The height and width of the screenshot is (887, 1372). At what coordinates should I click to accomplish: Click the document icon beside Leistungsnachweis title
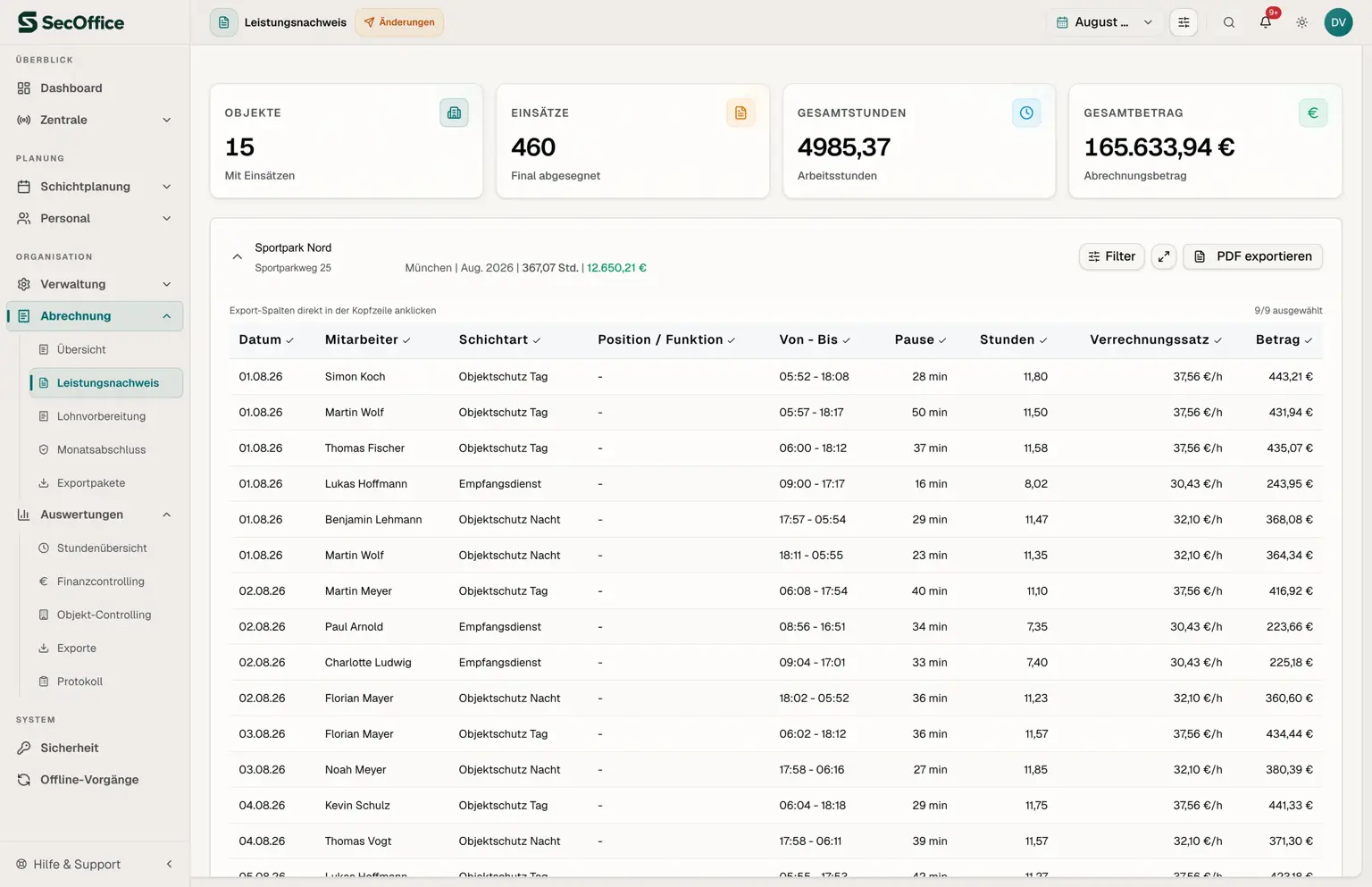click(224, 22)
